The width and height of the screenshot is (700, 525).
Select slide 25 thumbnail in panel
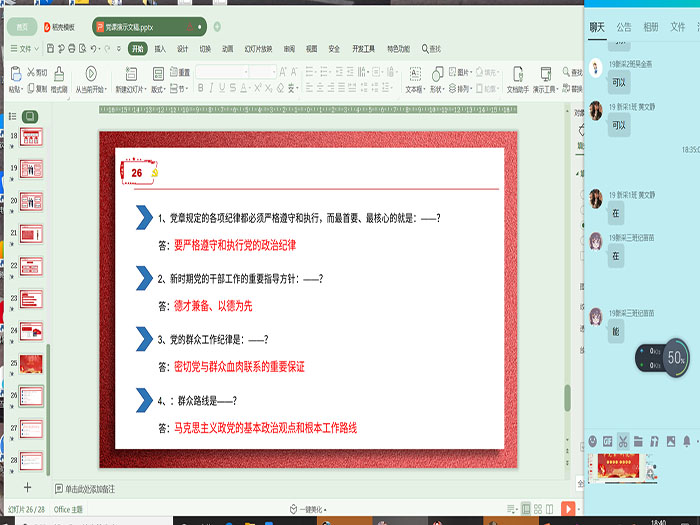click(x=30, y=364)
